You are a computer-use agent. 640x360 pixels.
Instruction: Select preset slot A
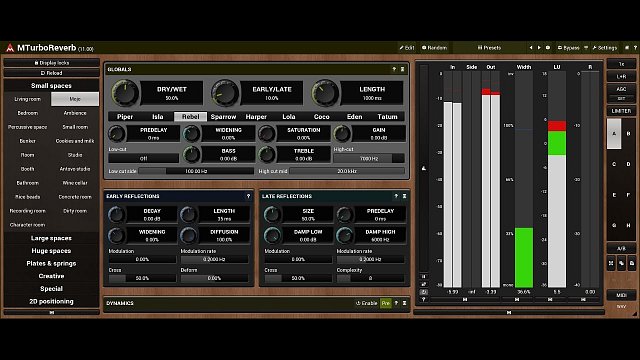pos(614,133)
